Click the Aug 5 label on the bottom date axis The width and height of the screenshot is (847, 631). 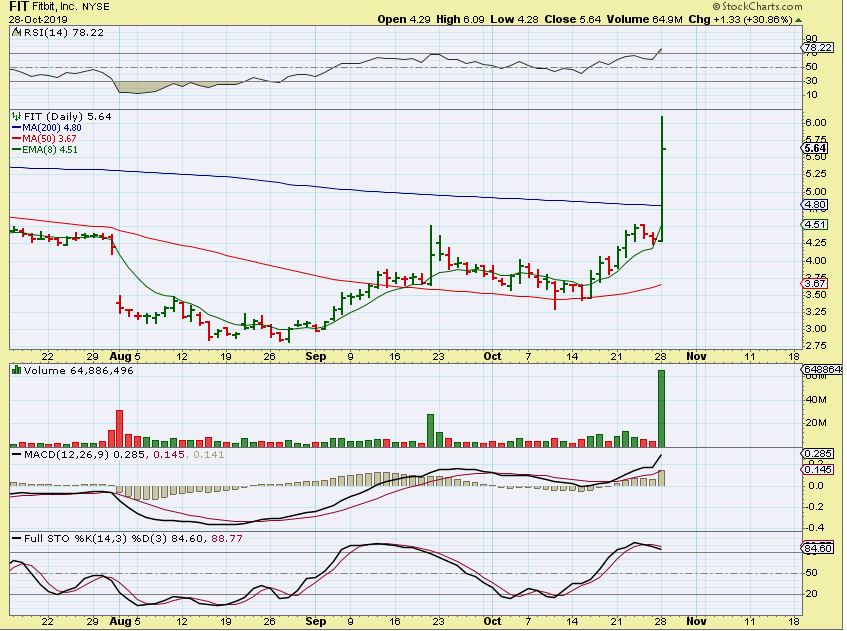[x=125, y=621]
